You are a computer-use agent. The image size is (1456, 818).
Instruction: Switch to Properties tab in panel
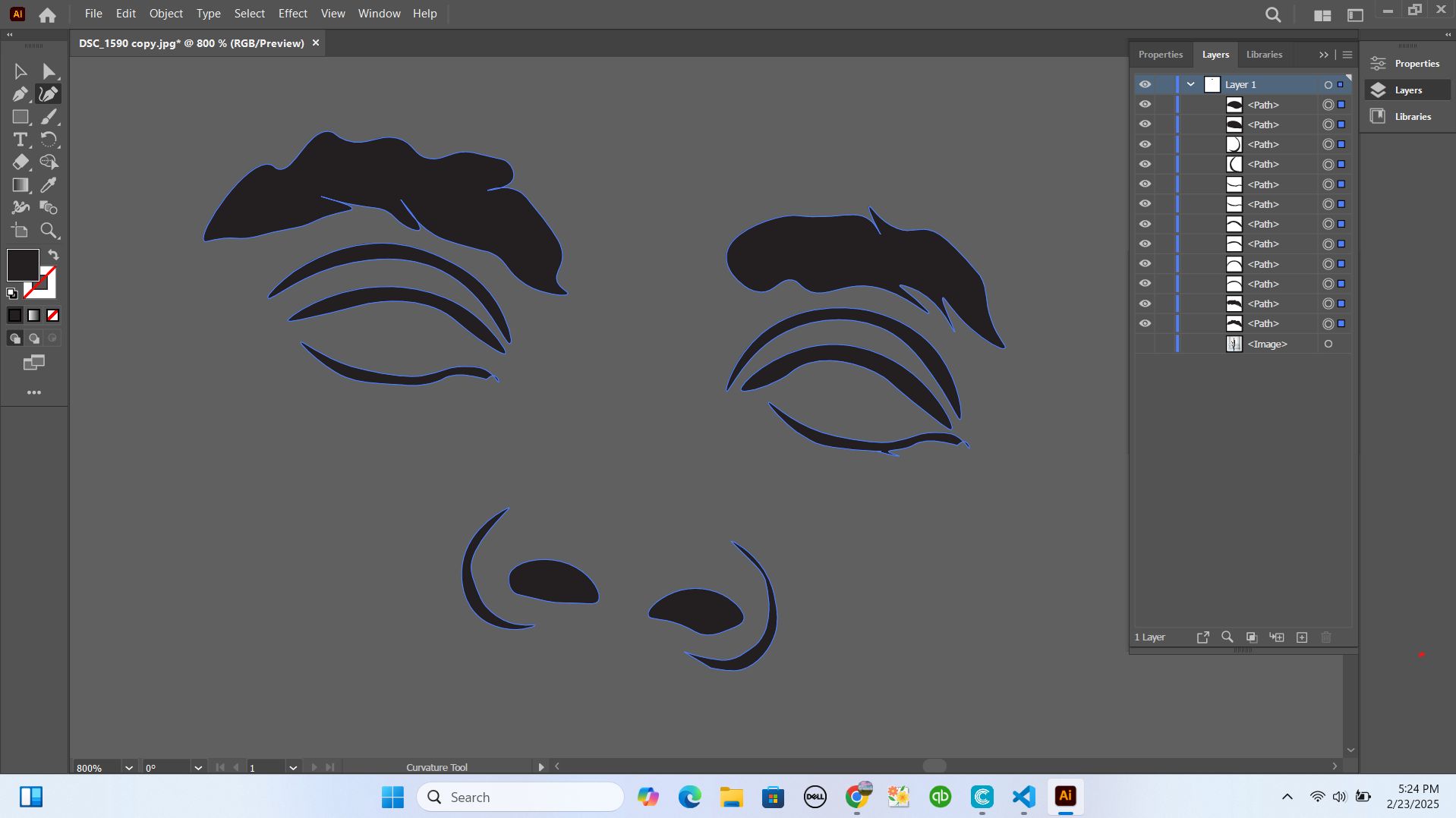click(1161, 55)
